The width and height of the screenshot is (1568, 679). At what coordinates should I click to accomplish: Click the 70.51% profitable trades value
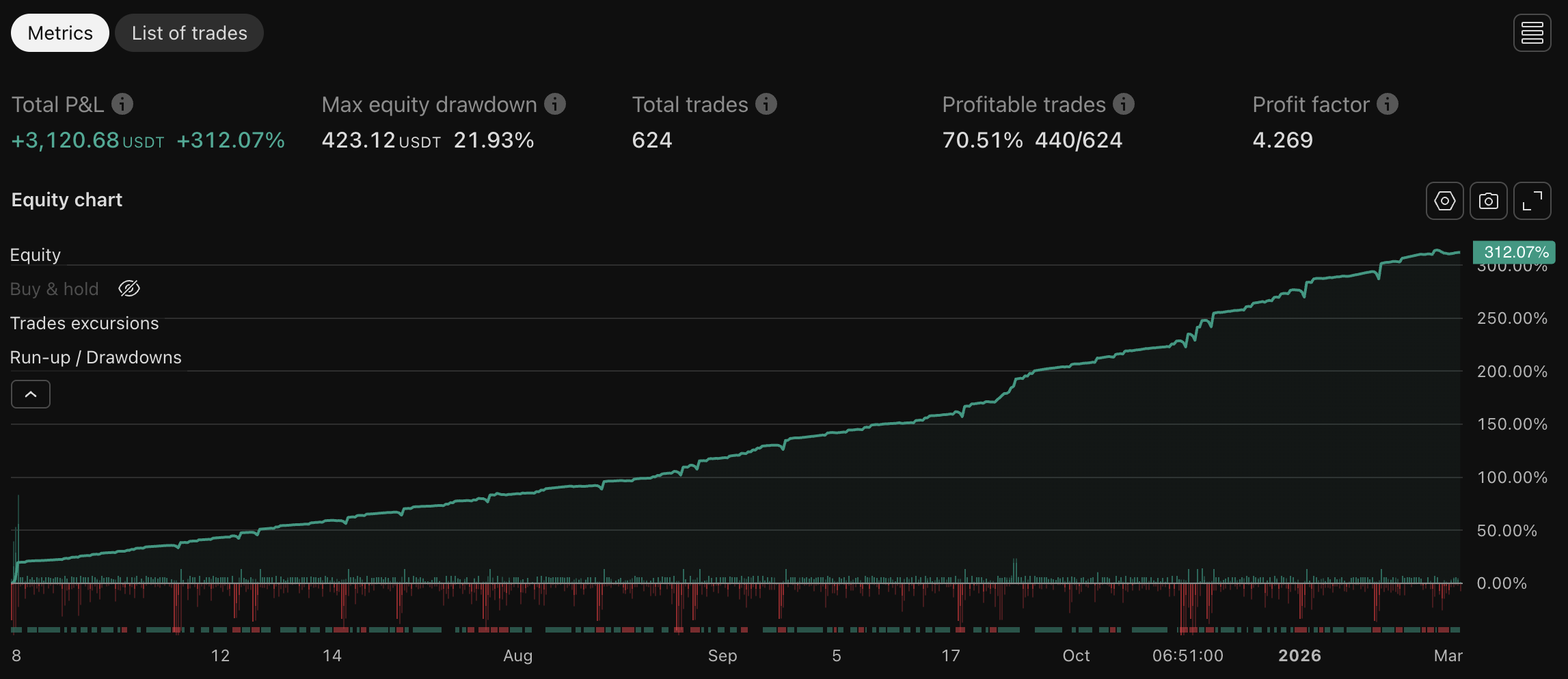(982, 140)
